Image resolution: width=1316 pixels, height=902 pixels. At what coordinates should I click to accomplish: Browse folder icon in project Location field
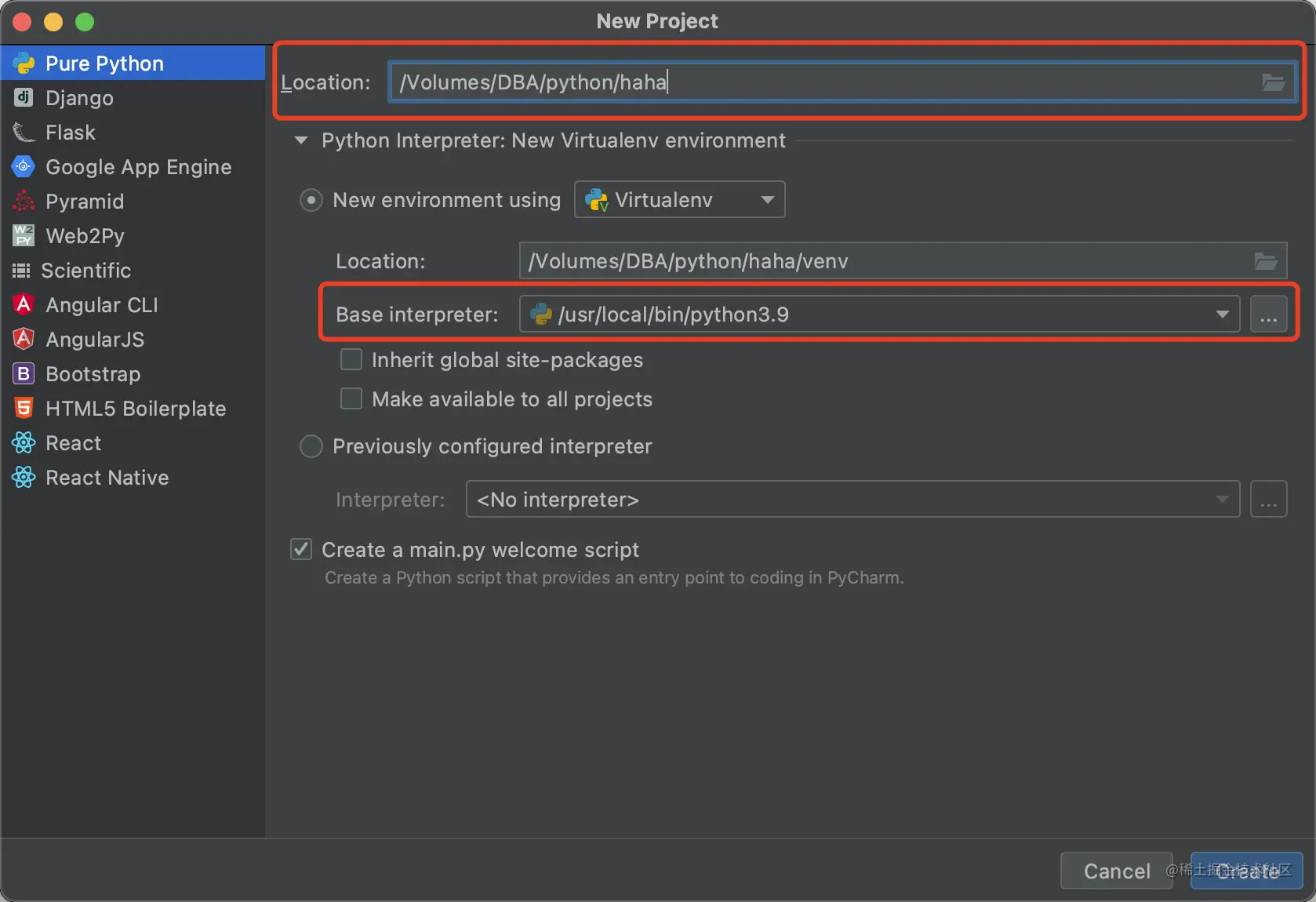1274,82
